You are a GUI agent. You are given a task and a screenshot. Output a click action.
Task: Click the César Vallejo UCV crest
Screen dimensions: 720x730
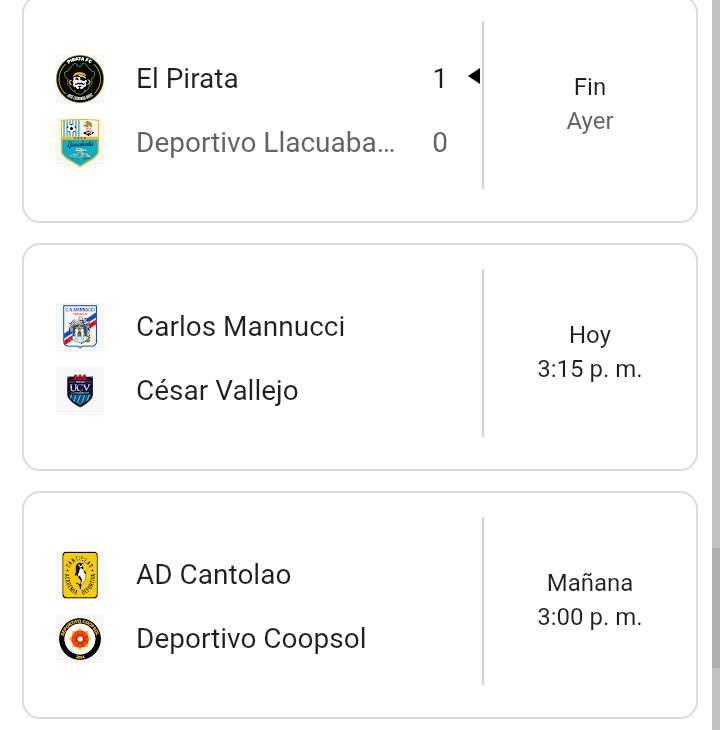pyautogui.click(x=79, y=390)
